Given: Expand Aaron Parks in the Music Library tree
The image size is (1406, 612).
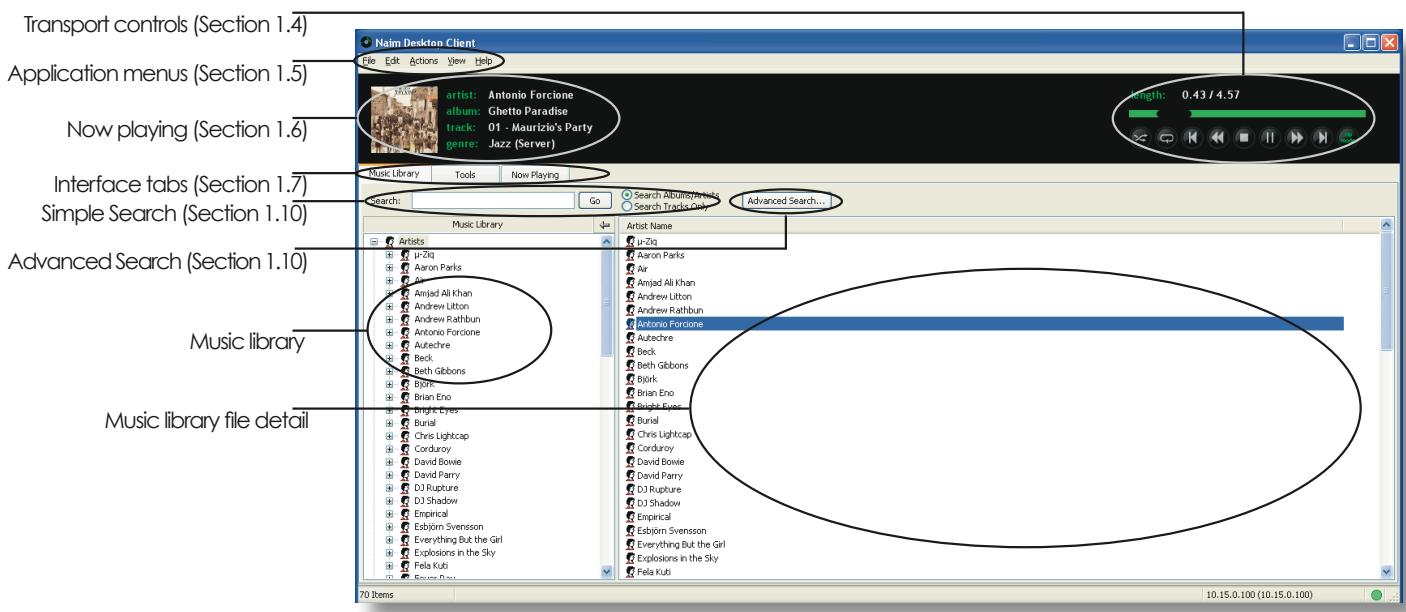Looking at the screenshot, I should [x=389, y=267].
